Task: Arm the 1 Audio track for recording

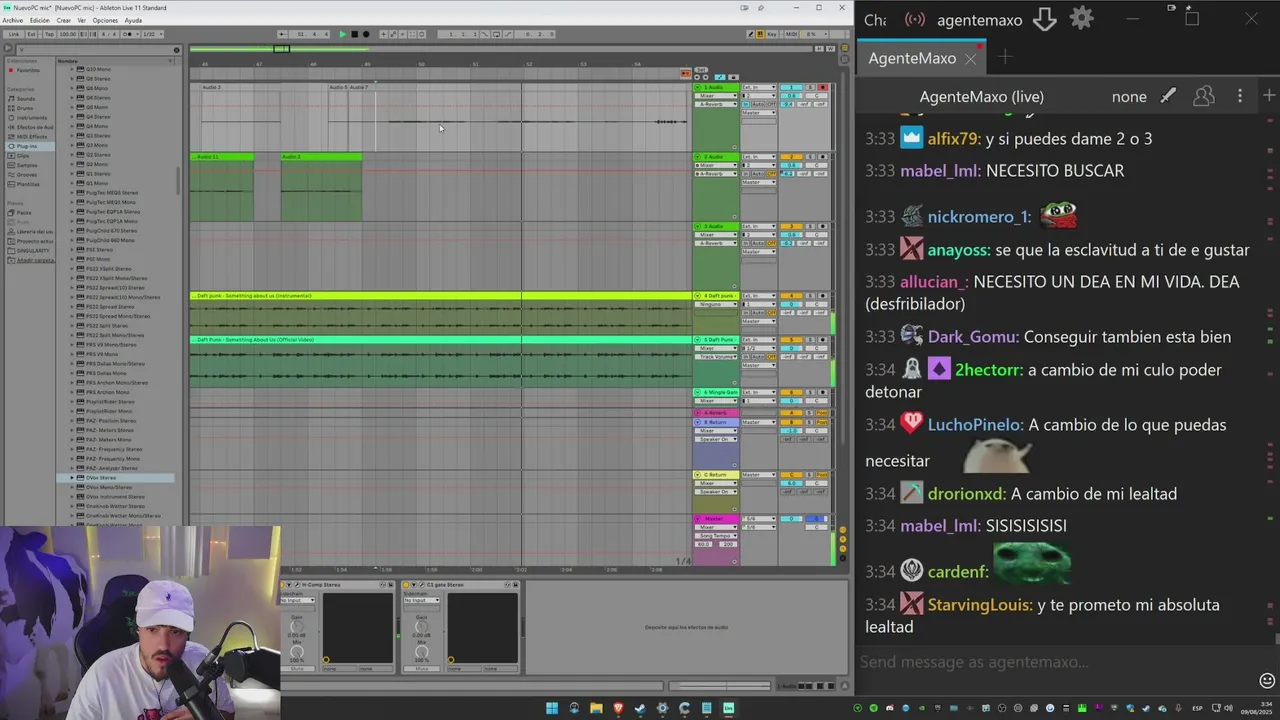Action: point(823,87)
